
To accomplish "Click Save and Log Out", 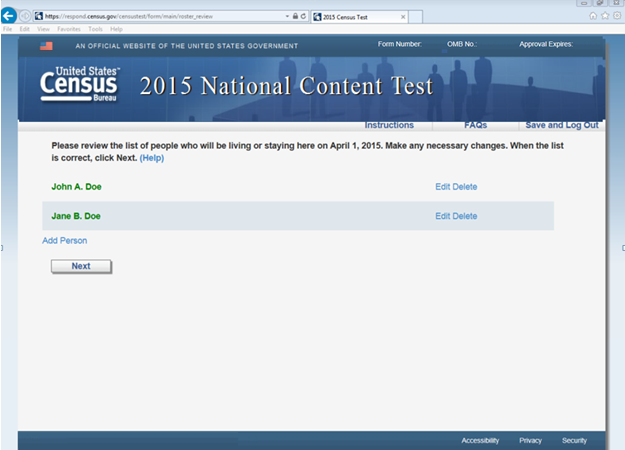I will [562, 125].
